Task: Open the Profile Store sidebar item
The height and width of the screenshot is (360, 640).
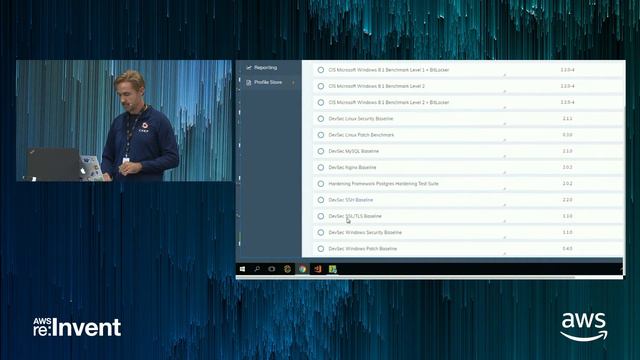Action: coord(268,82)
